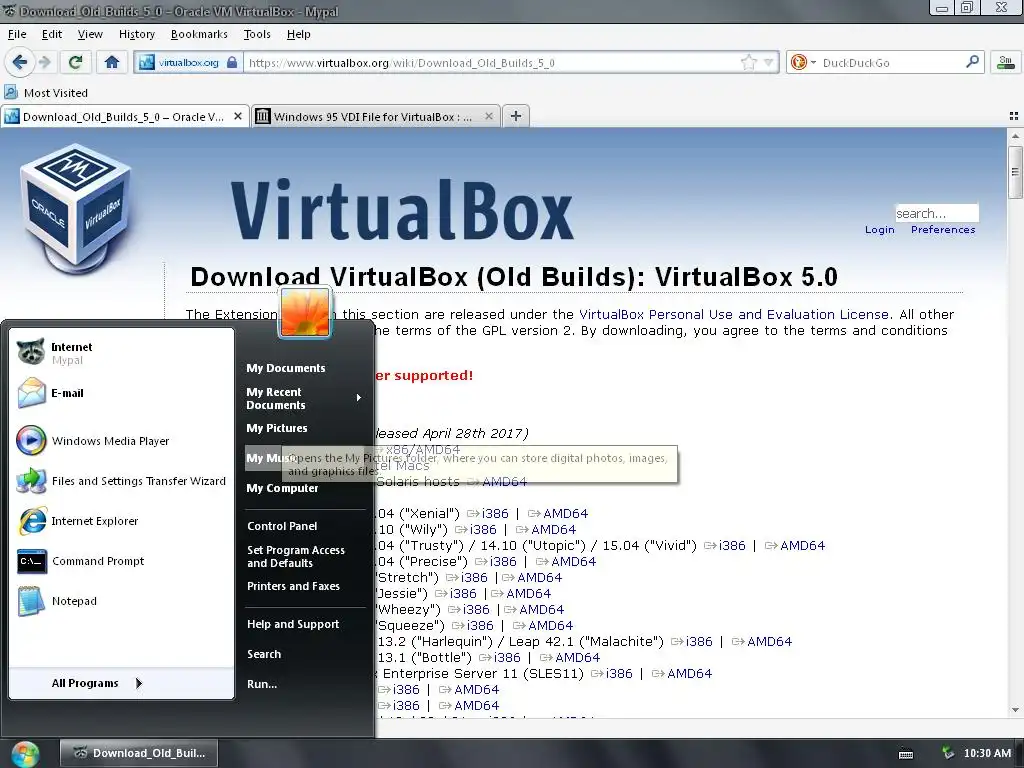Download i386 build for Xenial

coord(495,514)
